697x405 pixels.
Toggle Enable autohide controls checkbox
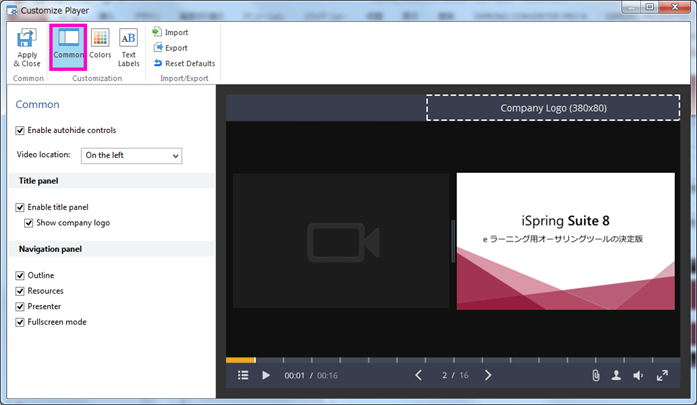click(20, 130)
